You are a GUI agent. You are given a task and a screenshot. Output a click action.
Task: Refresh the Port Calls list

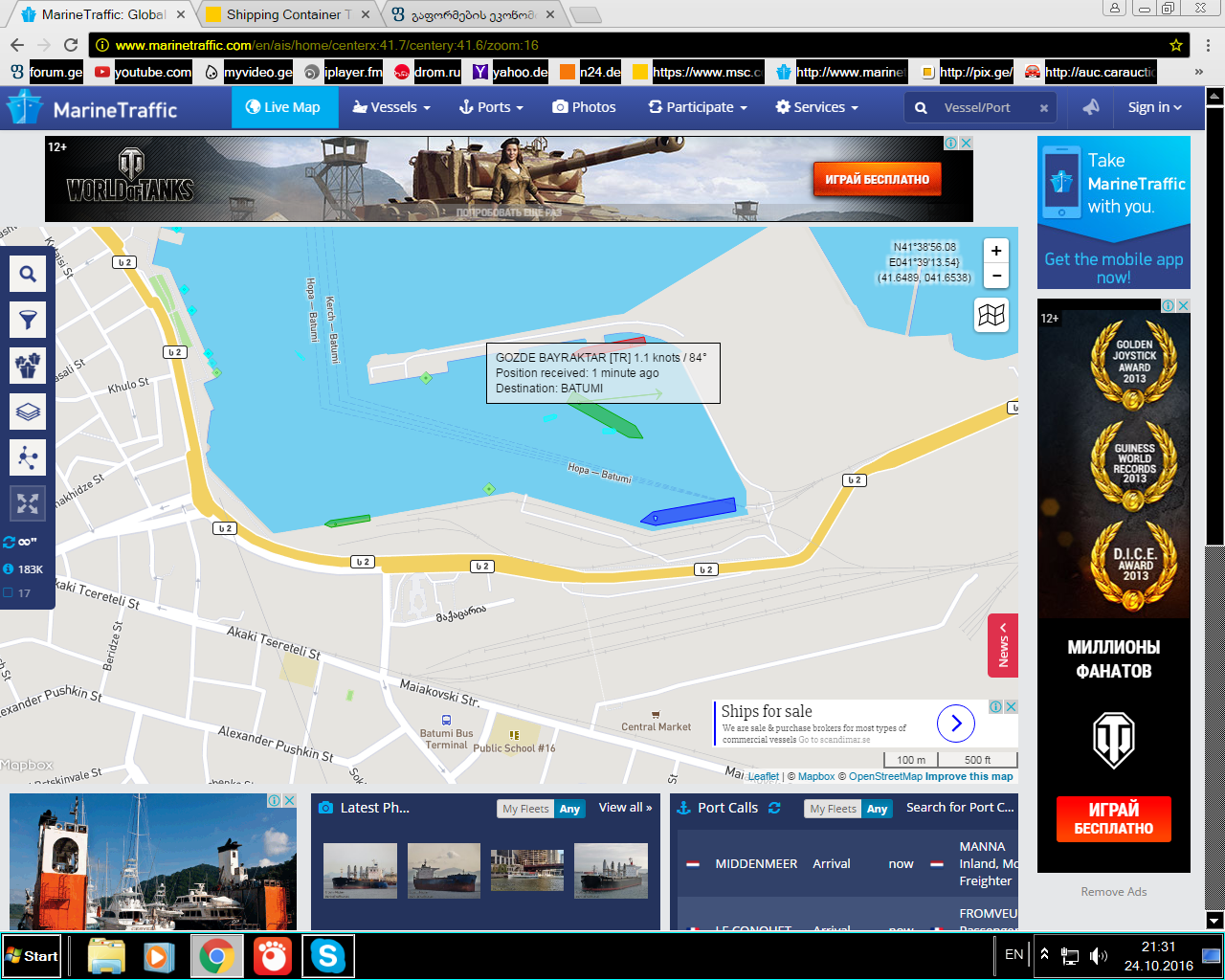(774, 808)
